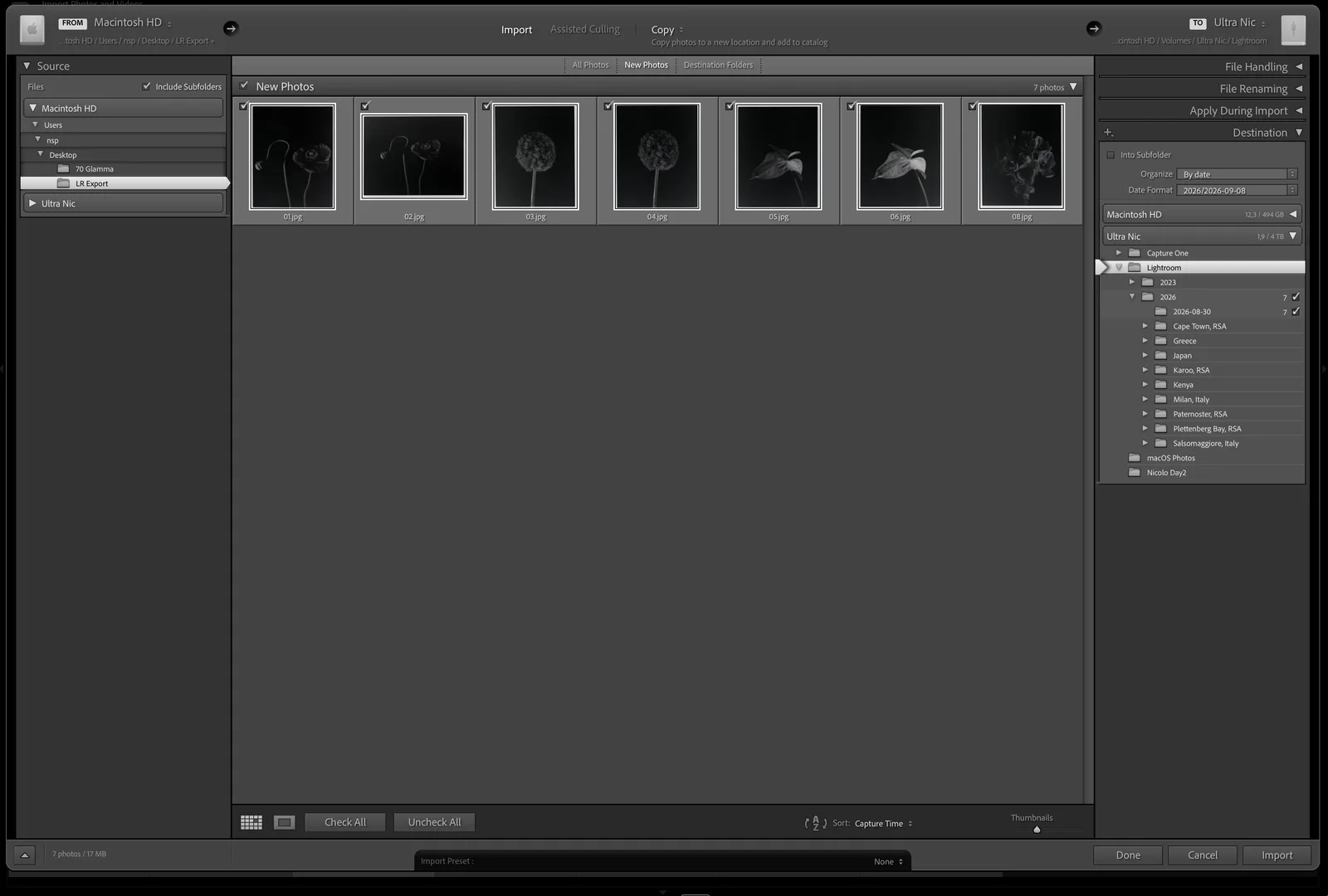
Task: Toggle minimal import dialog arrow at bottom left
Action: pyautogui.click(x=24, y=855)
